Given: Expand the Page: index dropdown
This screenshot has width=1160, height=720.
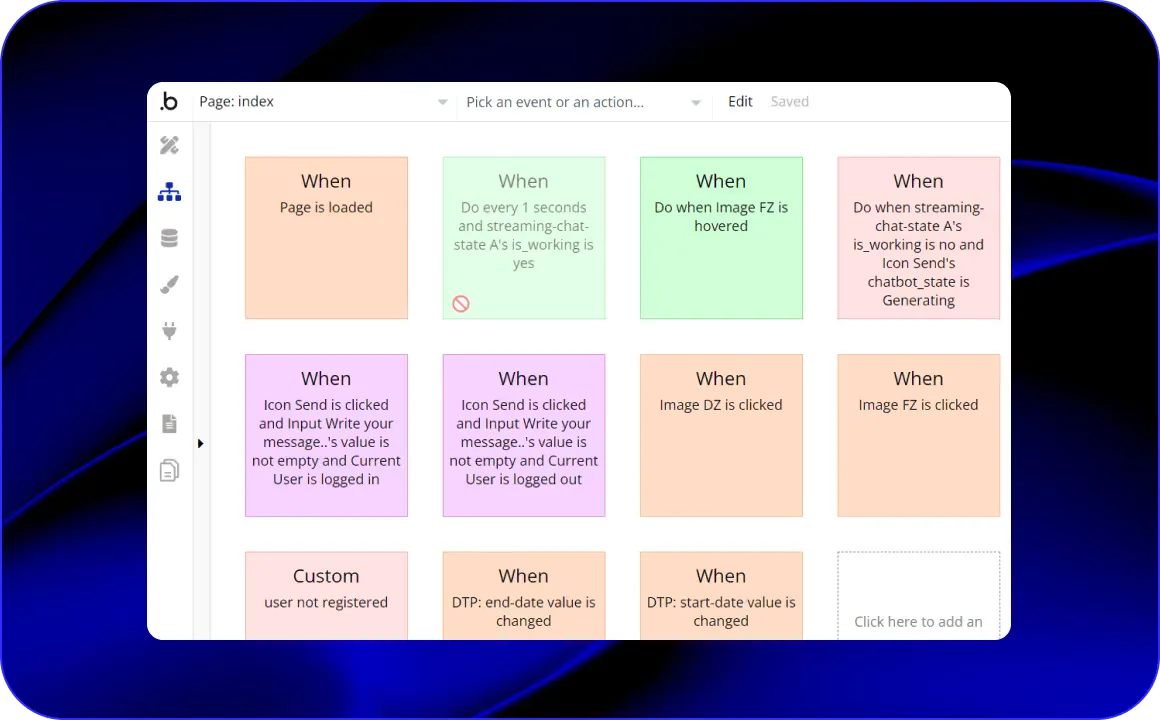Looking at the screenshot, I should pyautogui.click(x=323, y=102).
